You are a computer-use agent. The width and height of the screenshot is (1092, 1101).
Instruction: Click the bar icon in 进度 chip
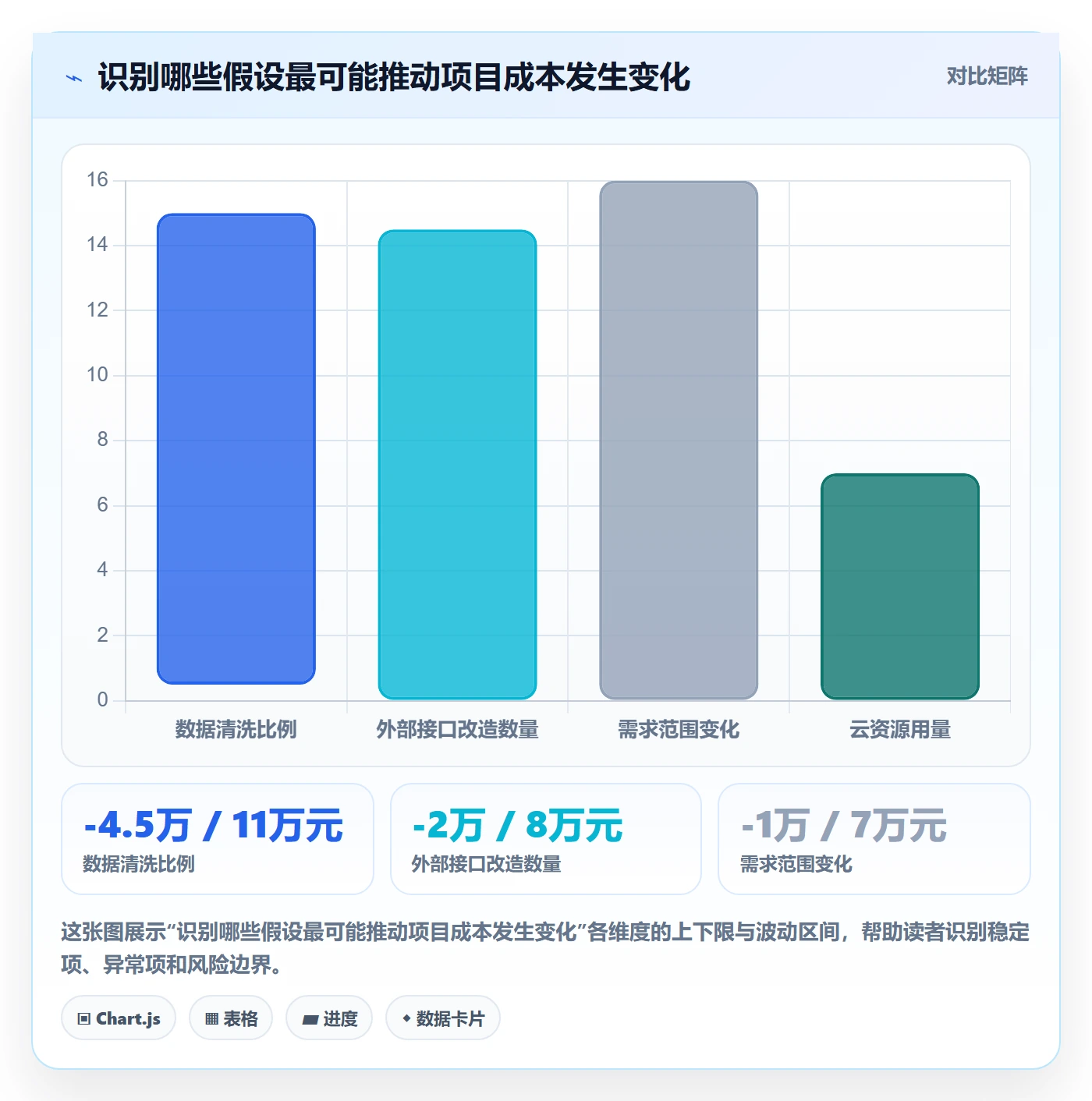(x=310, y=1019)
